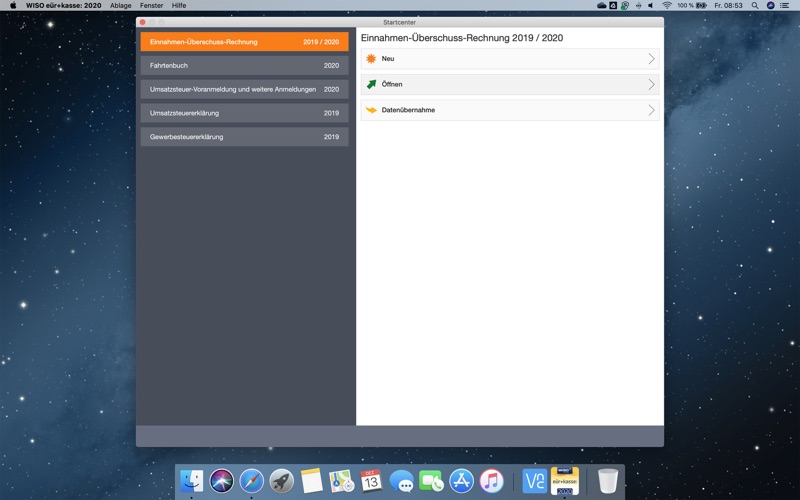Open Launchpad rocket icon in dock
This screenshot has width=800, height=500.
click(282, 481)
